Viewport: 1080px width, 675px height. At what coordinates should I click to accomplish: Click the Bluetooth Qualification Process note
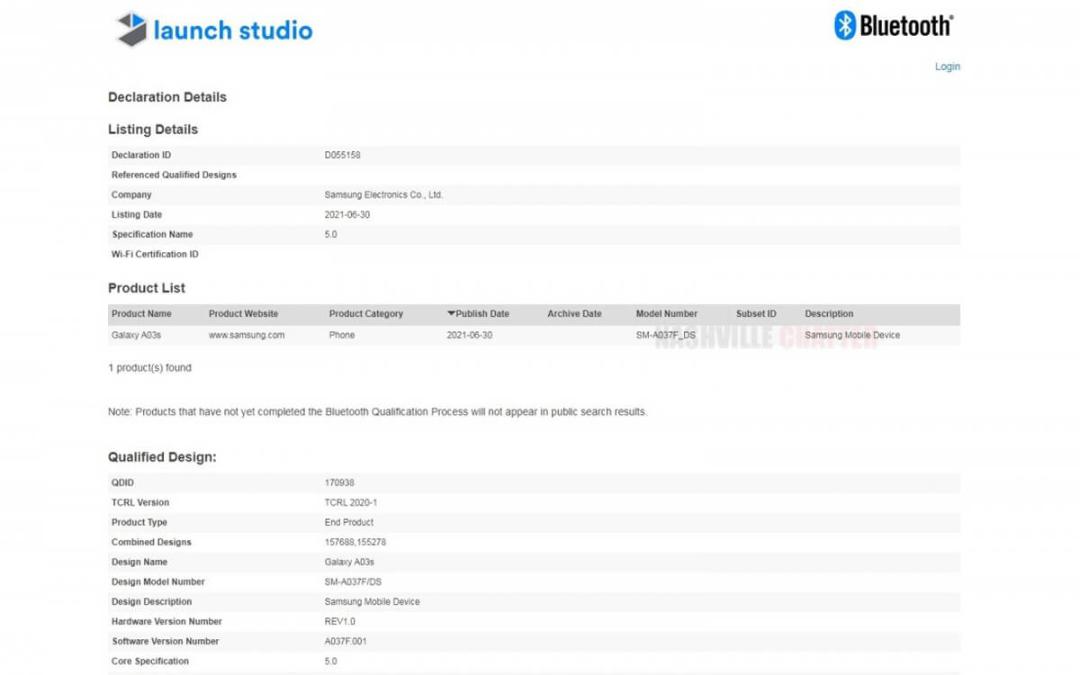[x=377, y=412]
